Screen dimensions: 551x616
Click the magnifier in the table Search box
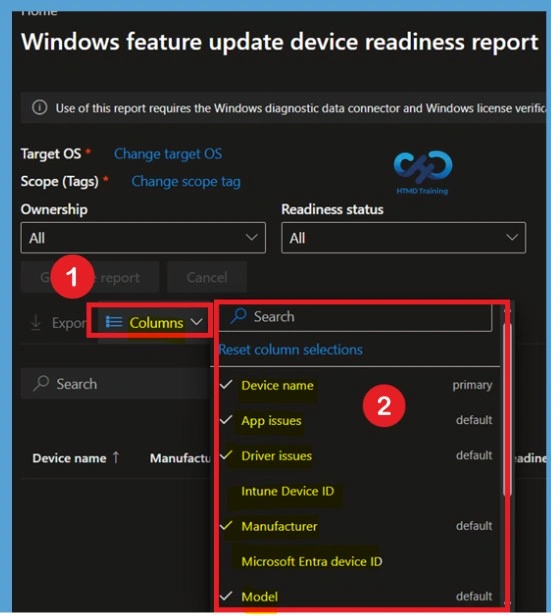tap(41, 383)
